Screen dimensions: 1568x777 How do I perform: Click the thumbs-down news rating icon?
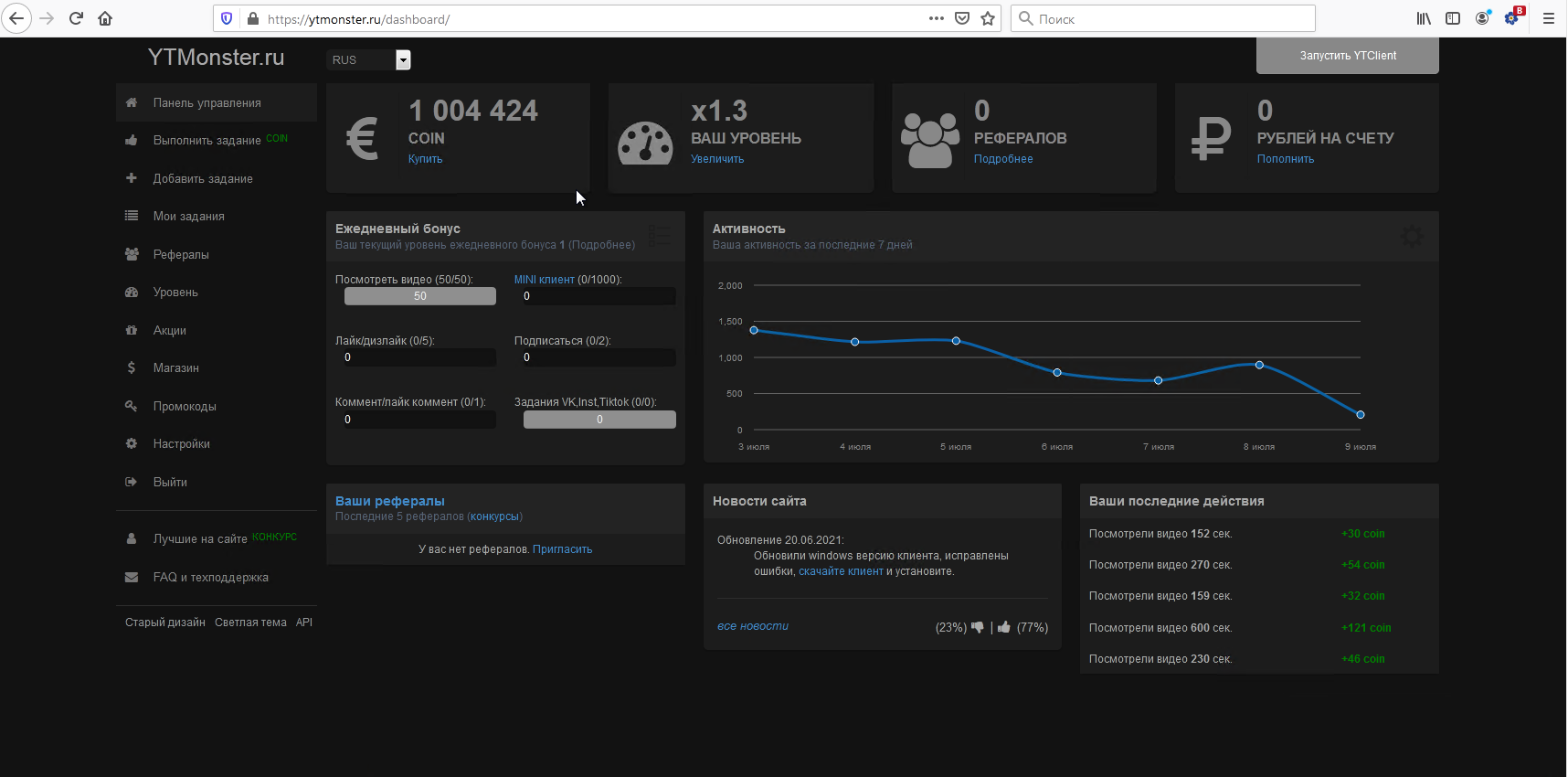(978, 627)
